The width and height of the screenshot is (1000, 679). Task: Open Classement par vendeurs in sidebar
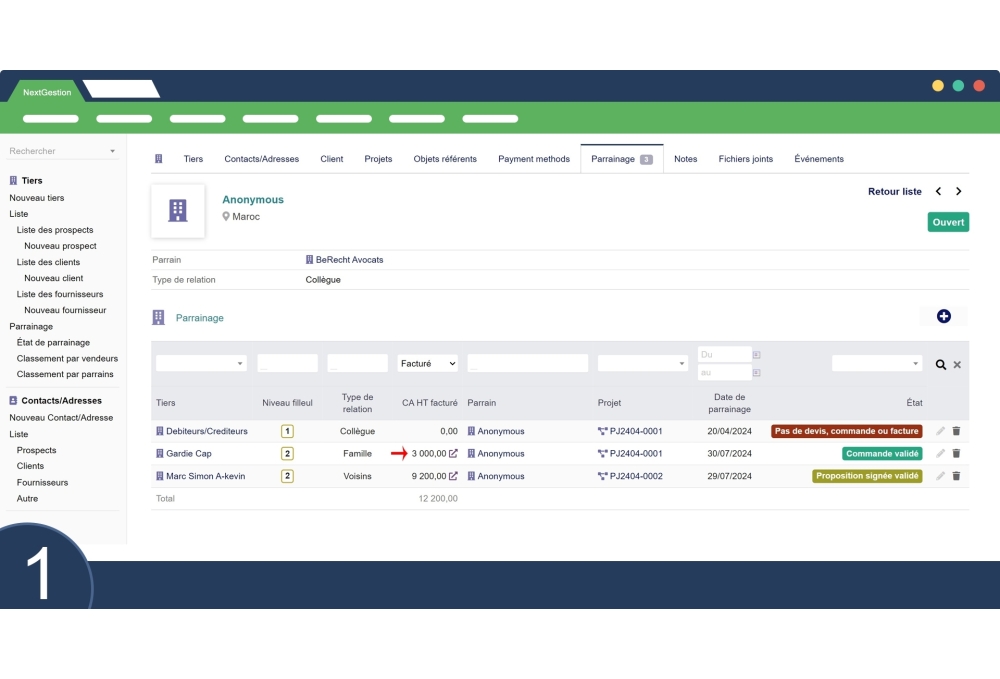coord(67,358)
